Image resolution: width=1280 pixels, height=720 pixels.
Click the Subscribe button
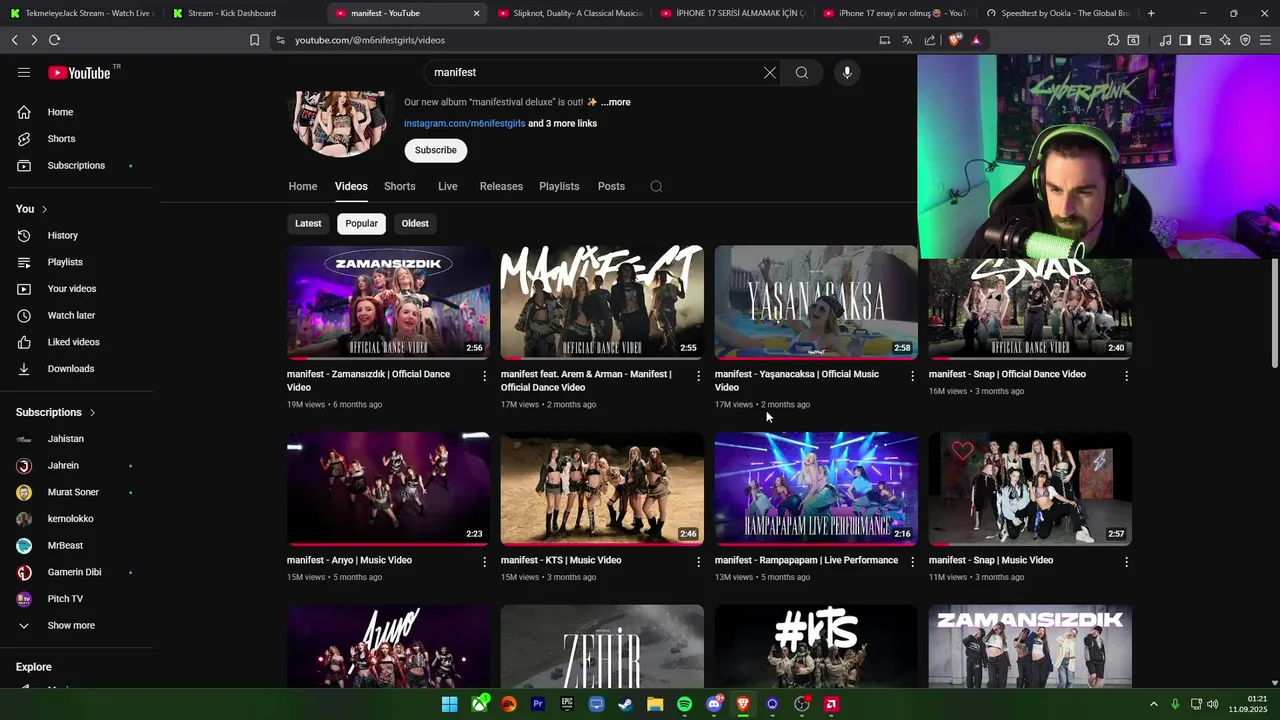point(435,150)
